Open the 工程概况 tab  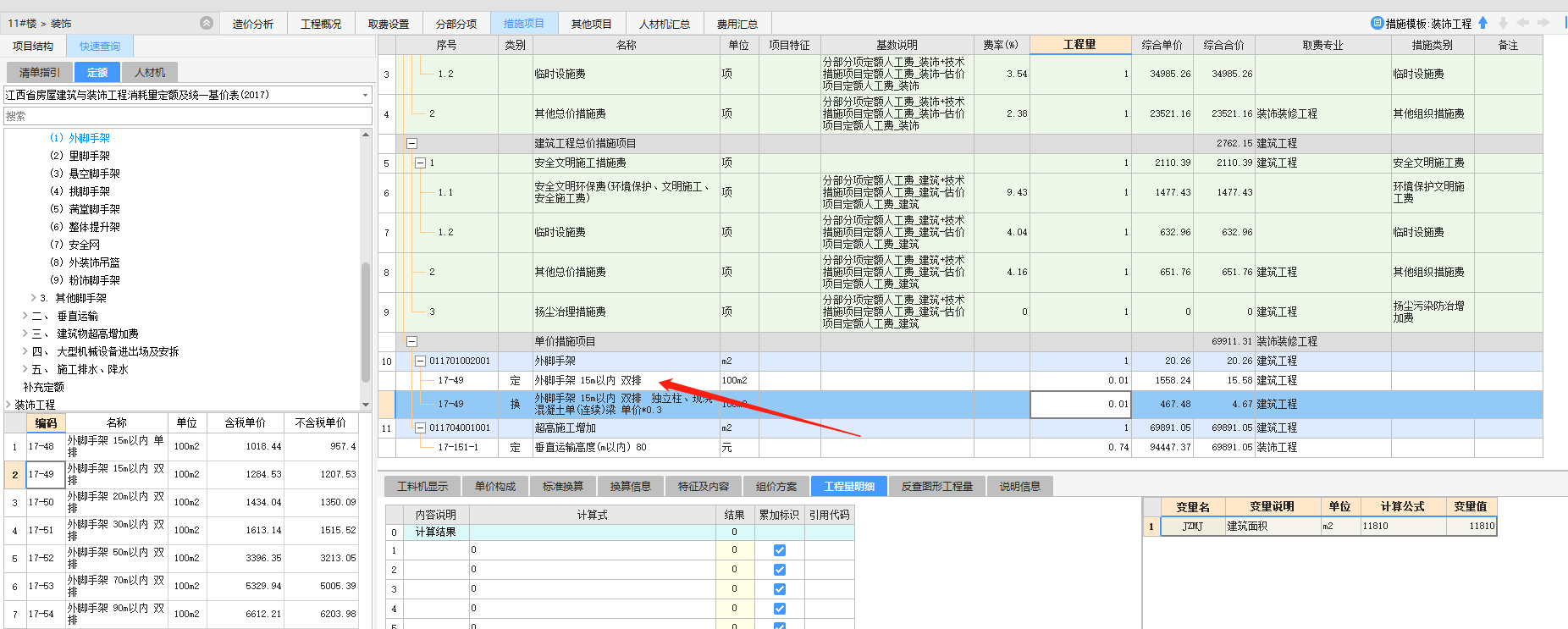click(x=321, y=24)
